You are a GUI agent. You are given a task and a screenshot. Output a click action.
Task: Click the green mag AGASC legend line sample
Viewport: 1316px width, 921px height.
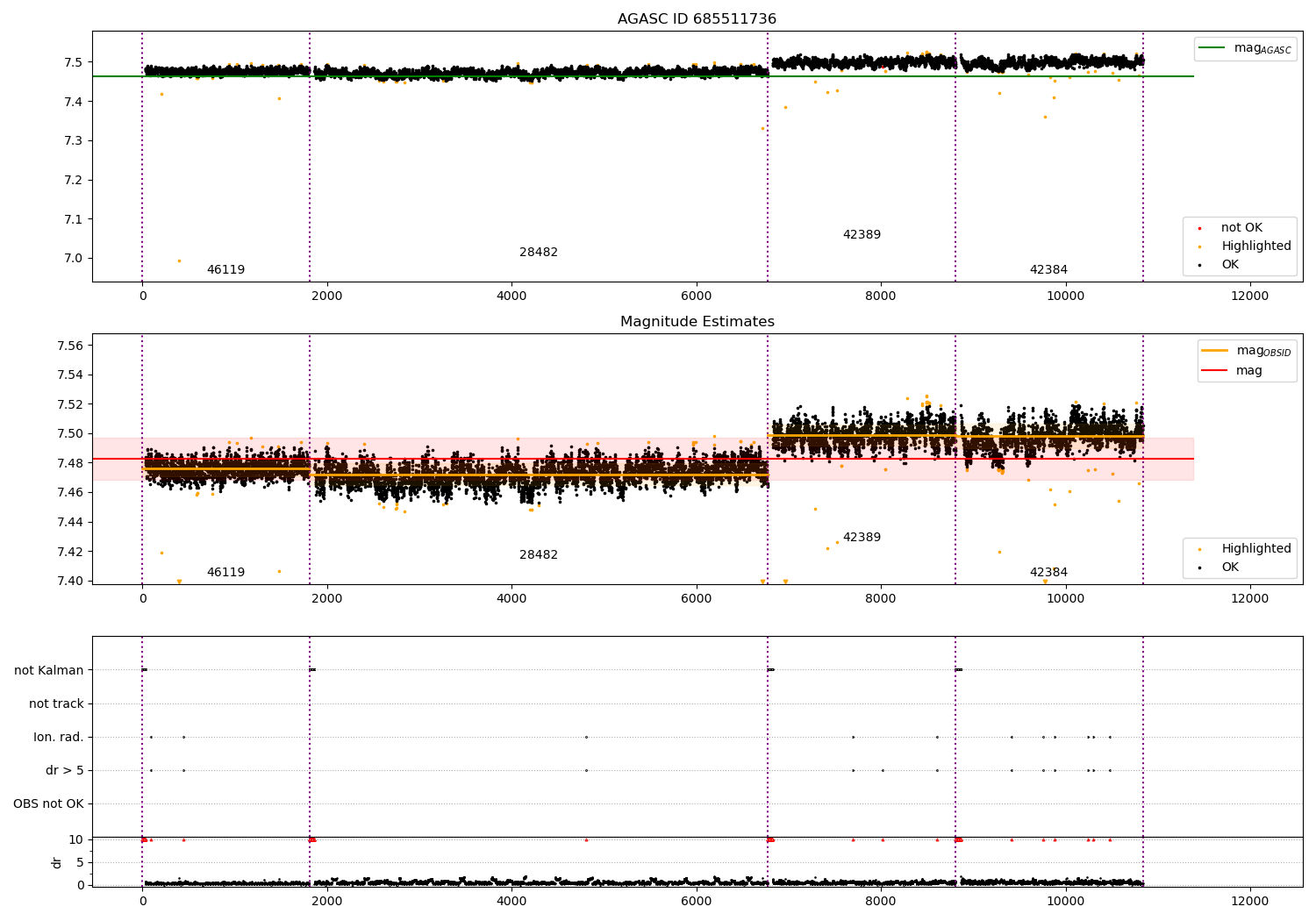[1212, 48]
